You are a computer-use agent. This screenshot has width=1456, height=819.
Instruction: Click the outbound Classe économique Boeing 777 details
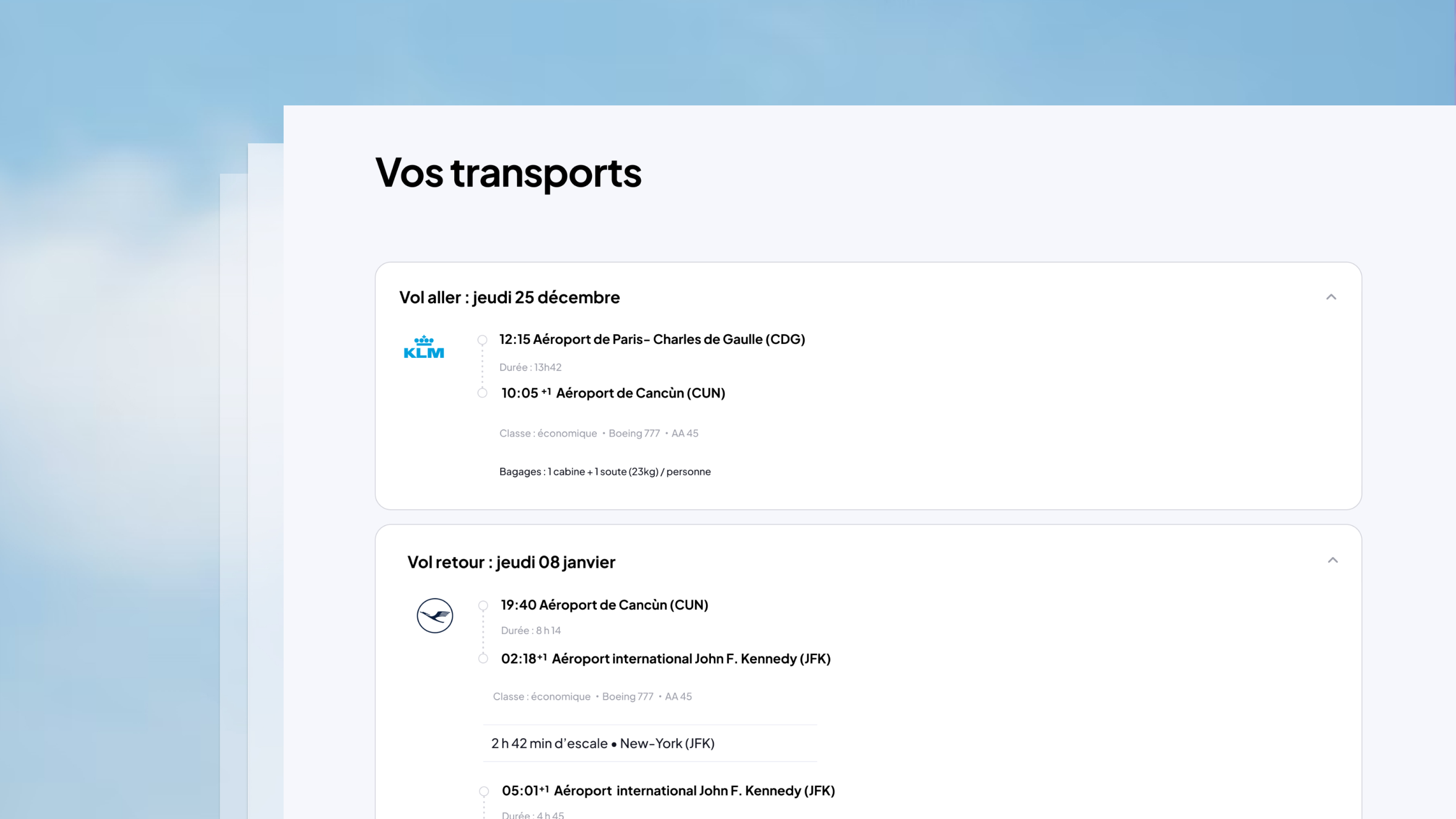click(x=599, y=433)
